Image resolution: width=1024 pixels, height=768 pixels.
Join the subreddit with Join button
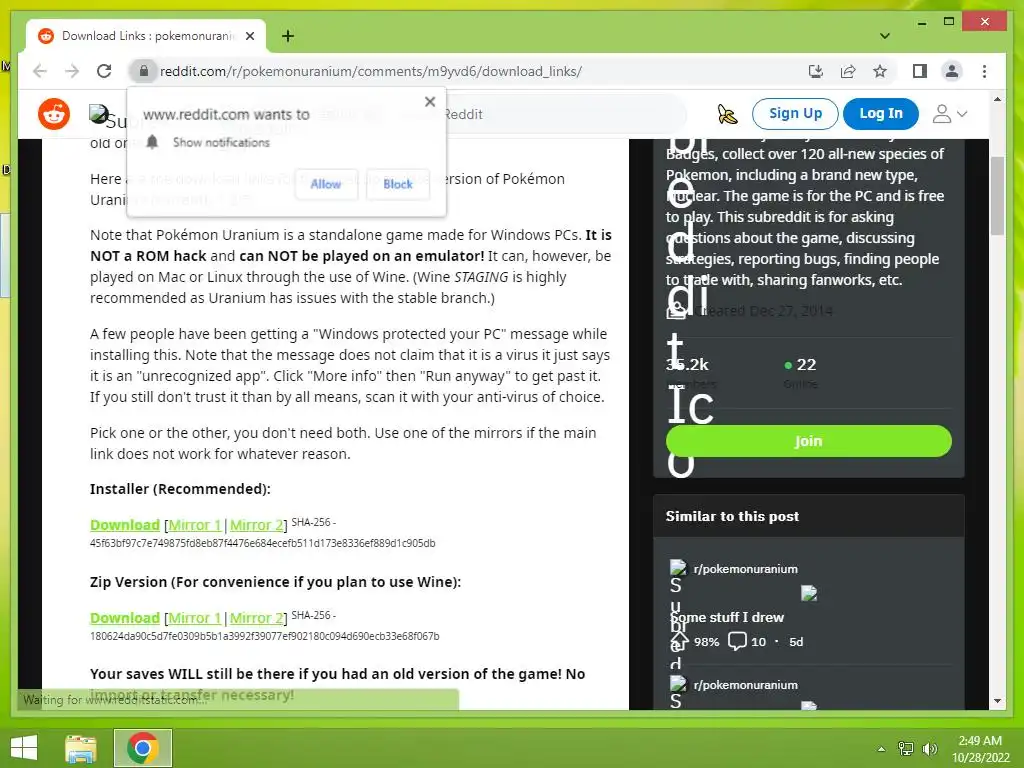[x=808, y=441]
